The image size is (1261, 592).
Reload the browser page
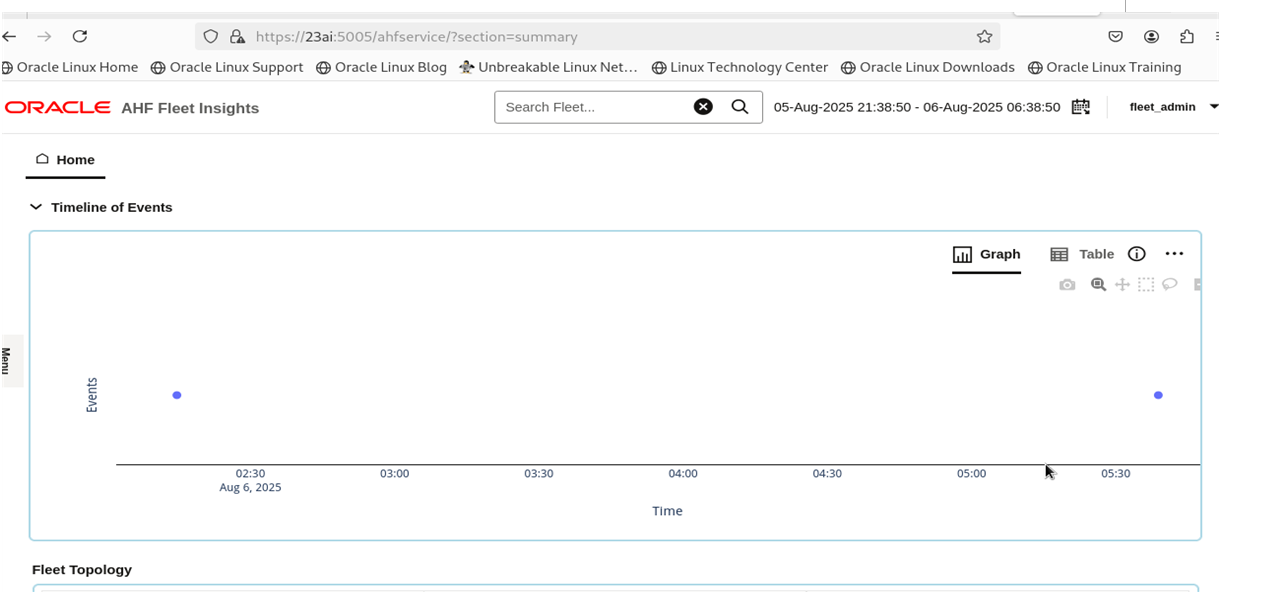click(x=80, y=36)
